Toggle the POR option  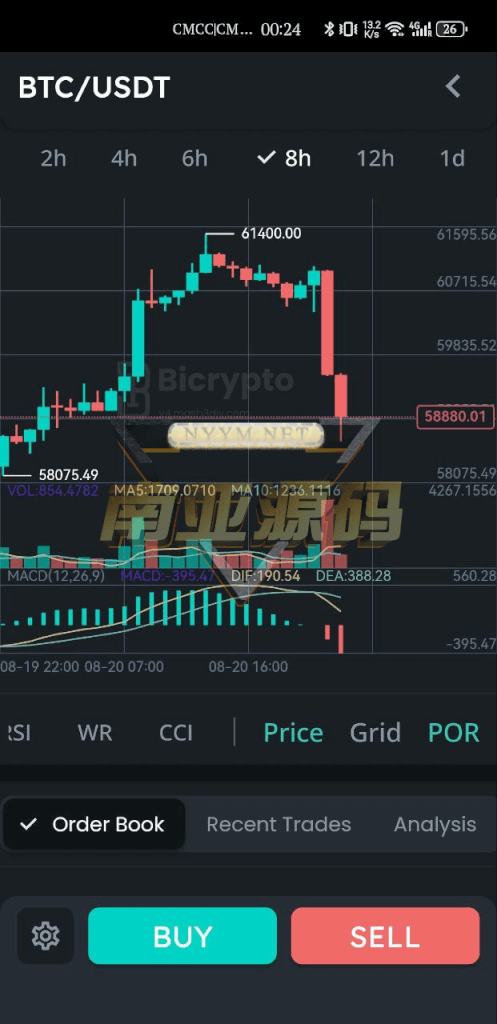point(454,733)
